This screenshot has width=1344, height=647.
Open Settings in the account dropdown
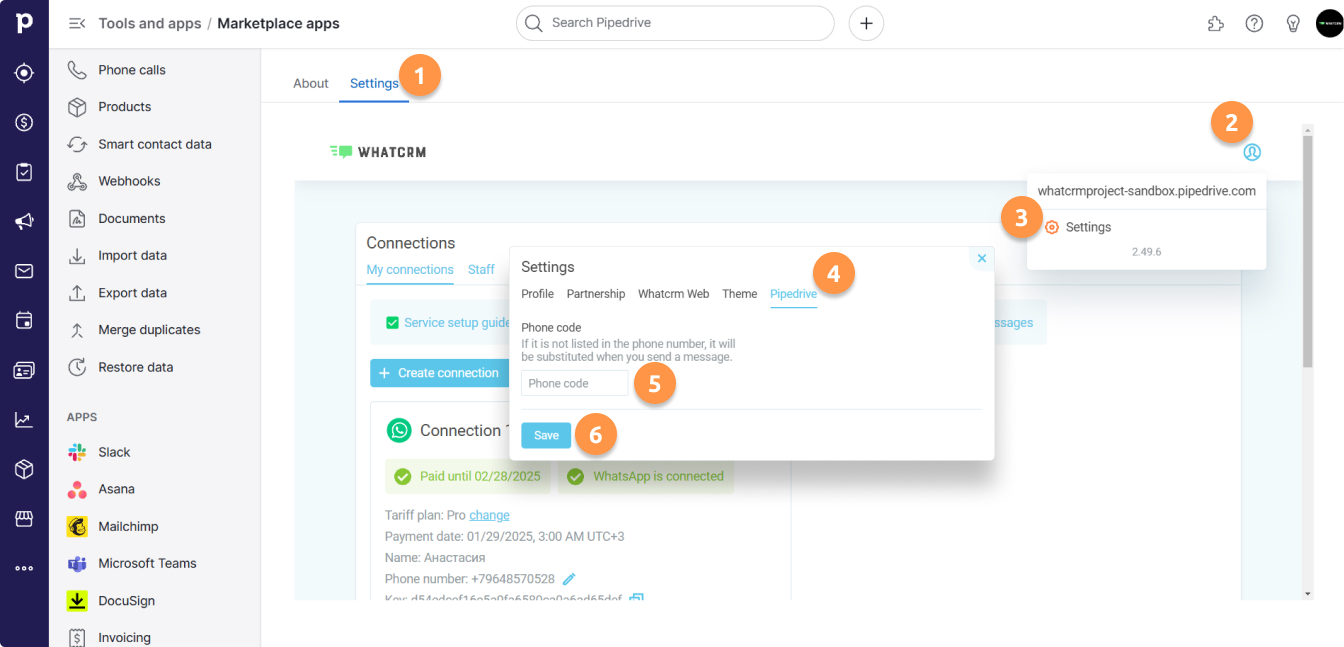tap(1087, 227)
